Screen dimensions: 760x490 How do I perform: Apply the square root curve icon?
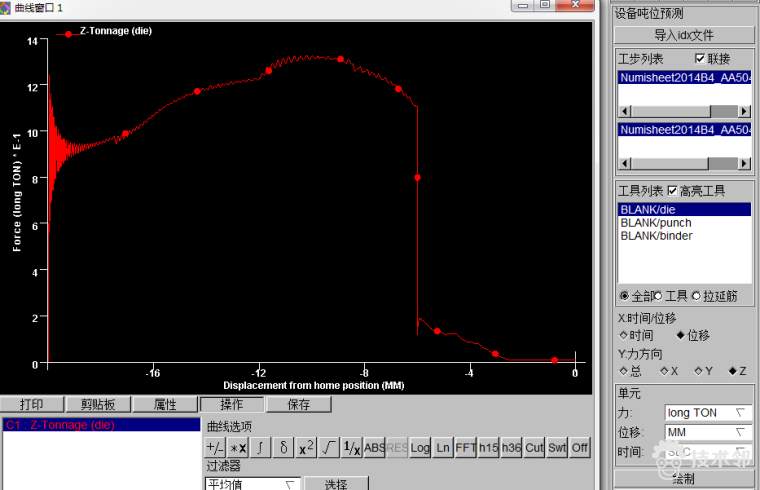(x=329, y=448)
